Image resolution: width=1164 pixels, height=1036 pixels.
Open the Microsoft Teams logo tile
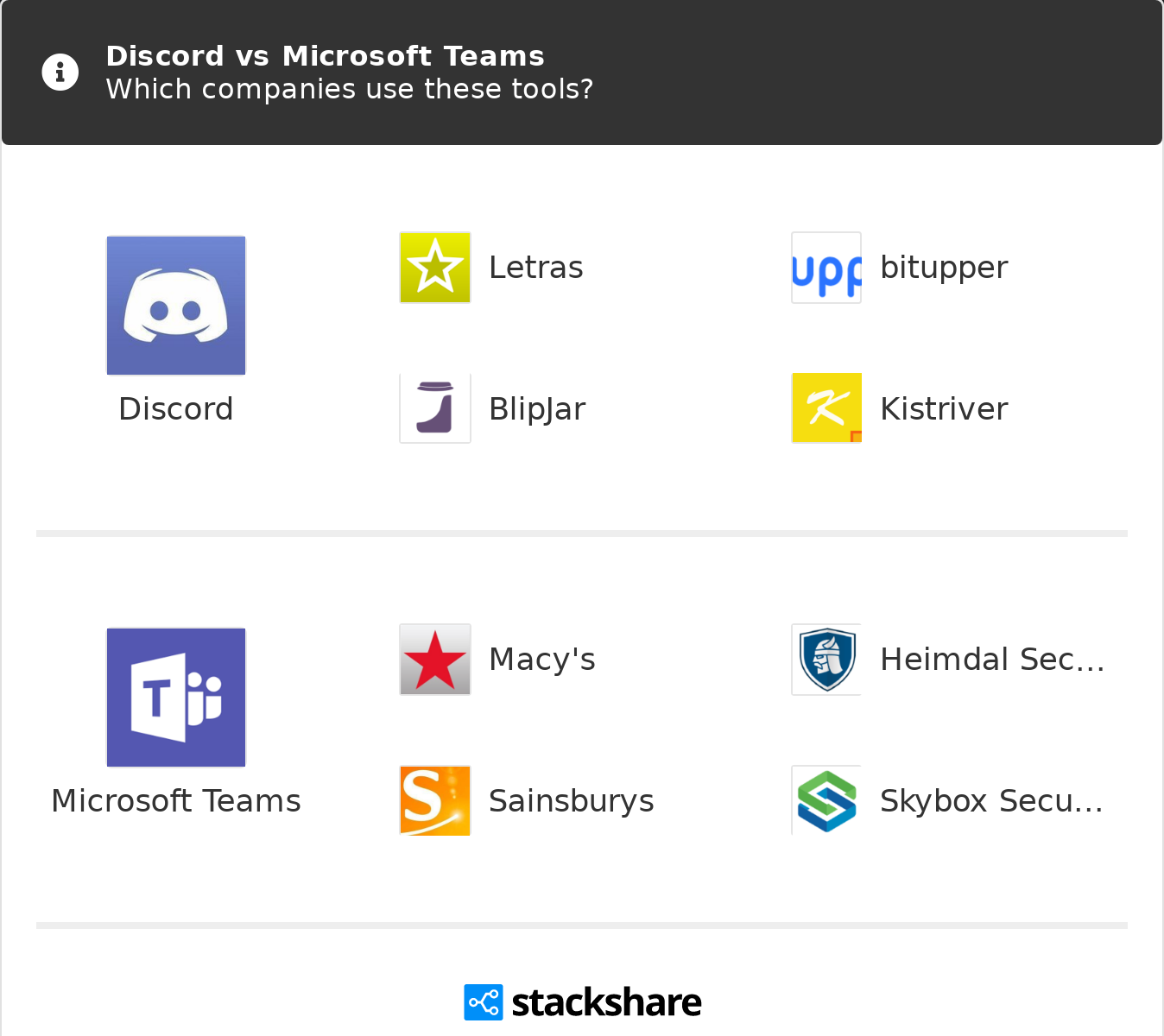[x=176, y=698]
